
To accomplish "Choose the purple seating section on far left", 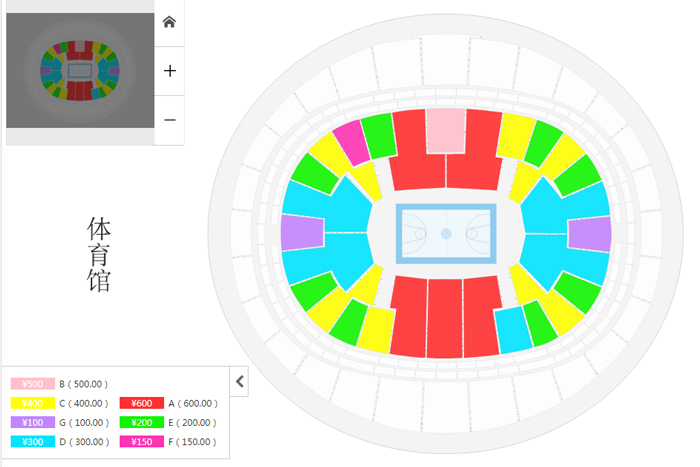I will [302, 232].
